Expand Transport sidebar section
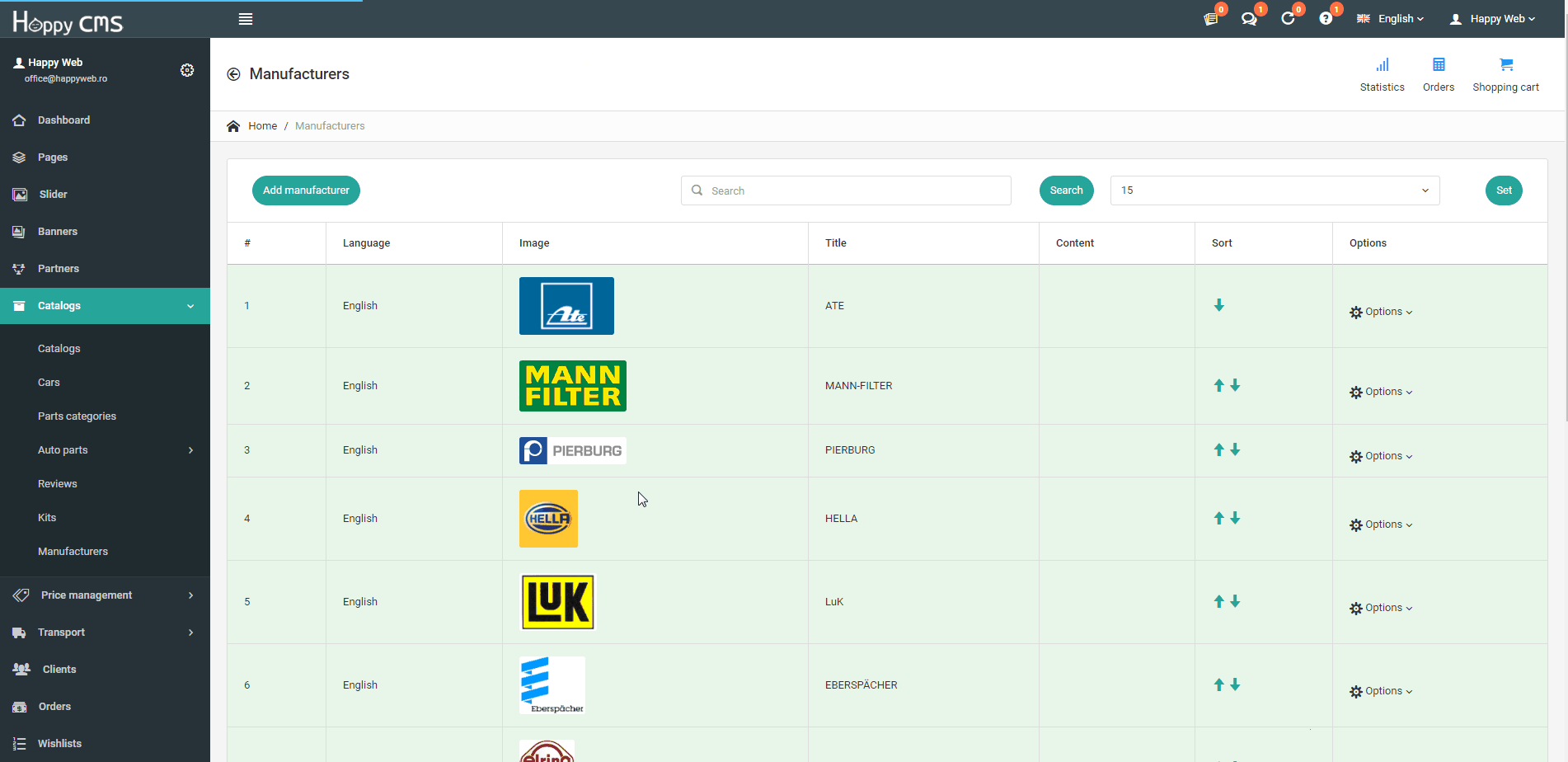This screenshot has width=1568, height=762. tap(105, 633)
